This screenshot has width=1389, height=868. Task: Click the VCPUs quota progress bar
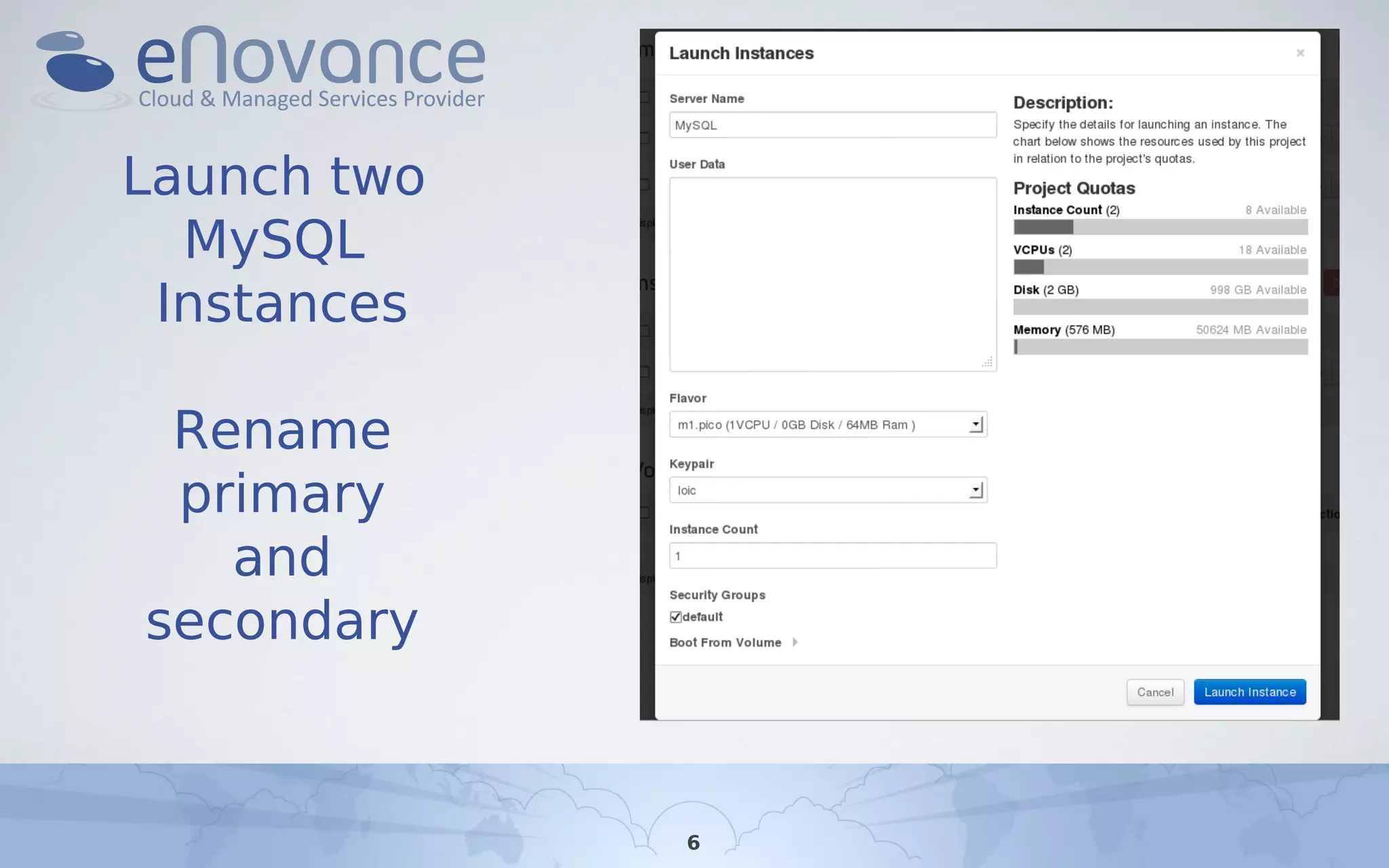pyautogui.click(x=1160, y=267)
